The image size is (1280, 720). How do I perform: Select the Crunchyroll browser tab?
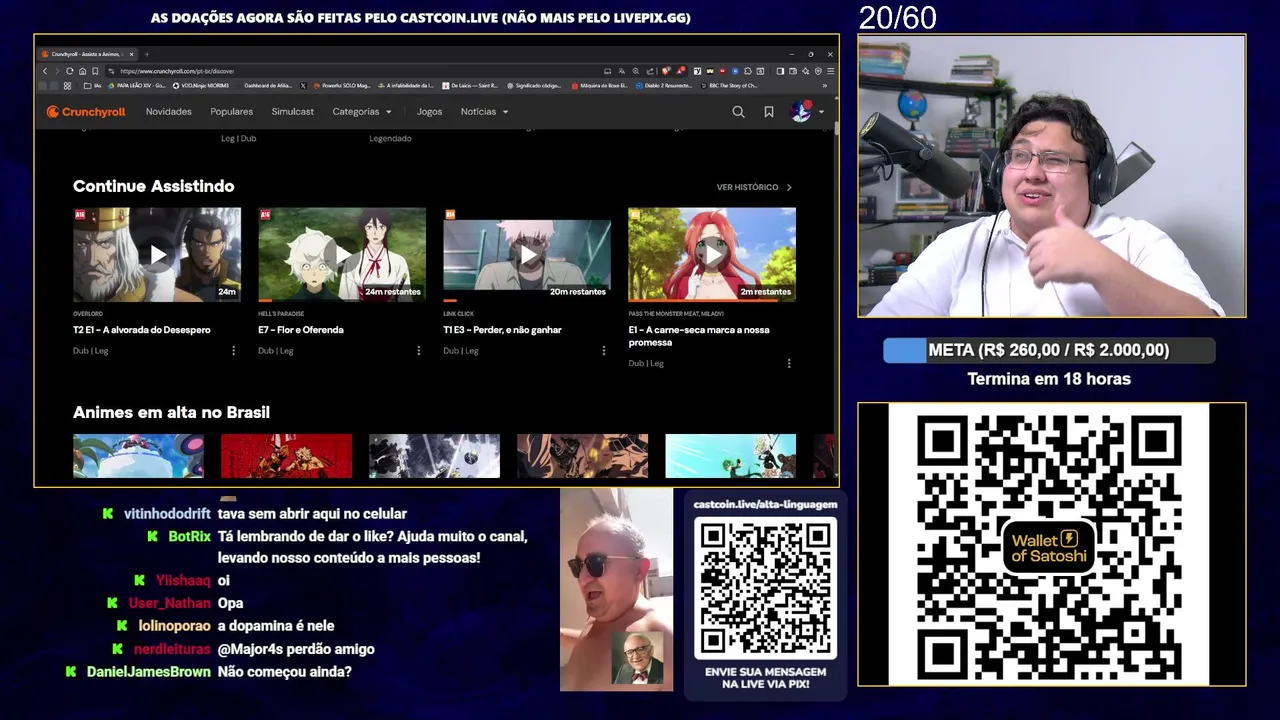click(x=87, y=54)
